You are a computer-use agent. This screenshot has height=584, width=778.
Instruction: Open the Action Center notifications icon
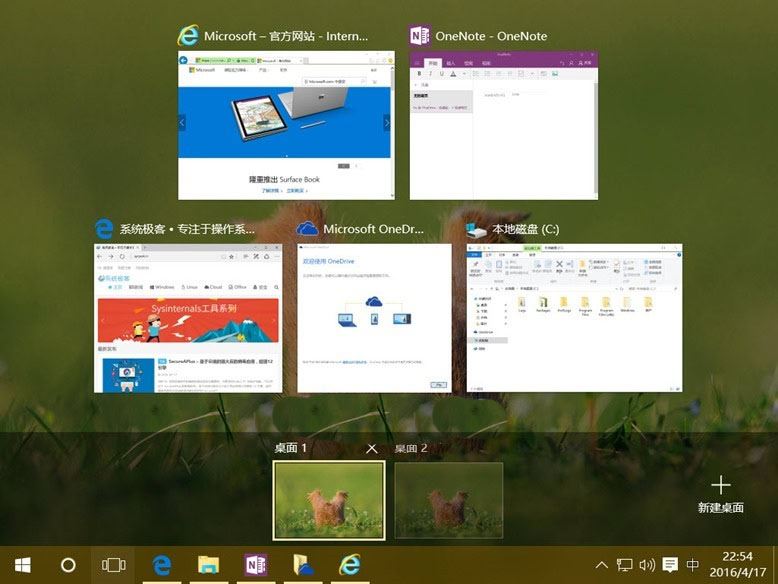(670, 565)
